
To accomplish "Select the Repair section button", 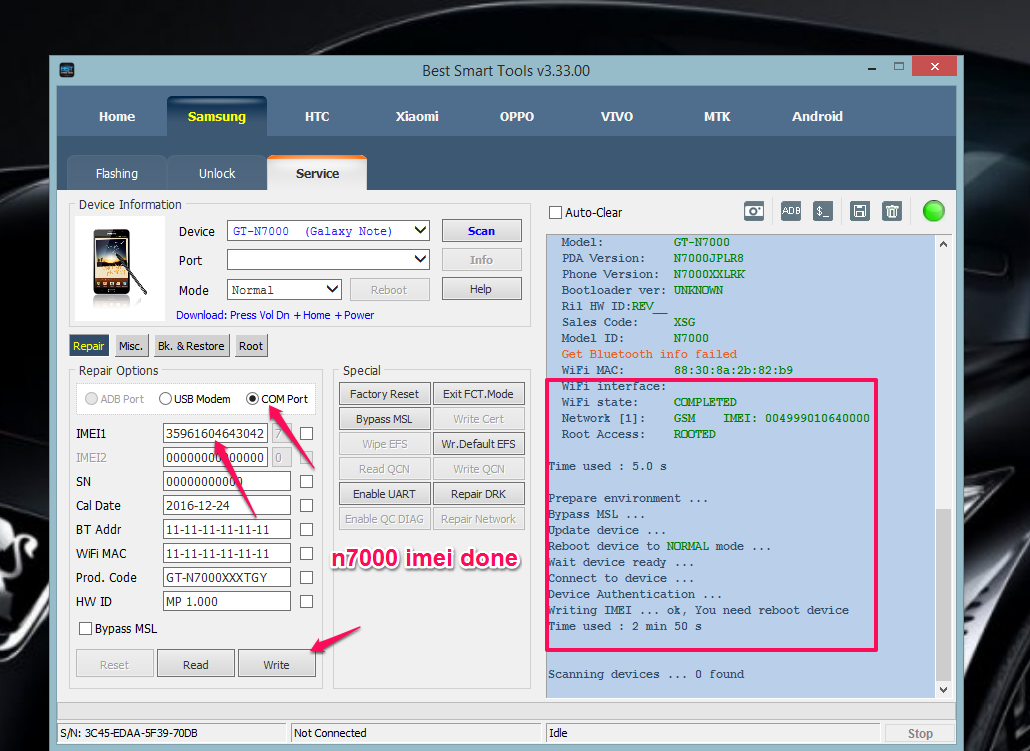I will tap(89, 346).
